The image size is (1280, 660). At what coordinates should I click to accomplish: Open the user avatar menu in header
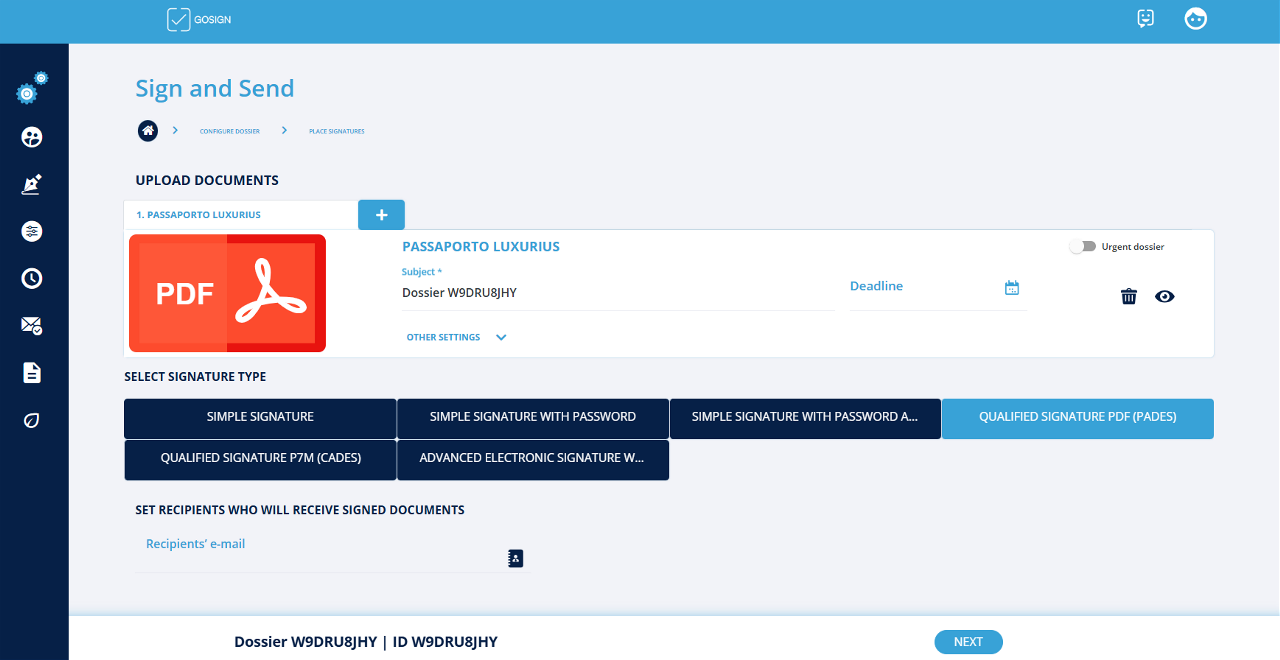point(1195,19)
